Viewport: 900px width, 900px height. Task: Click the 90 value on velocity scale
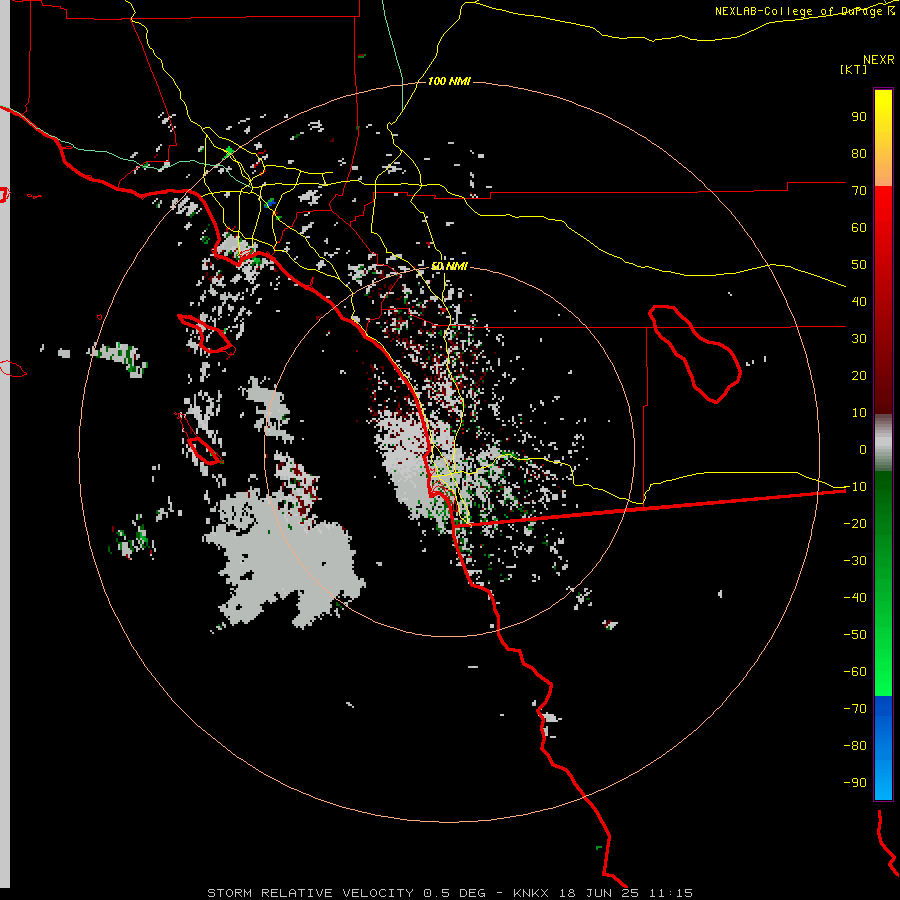(x=859, y=117)
